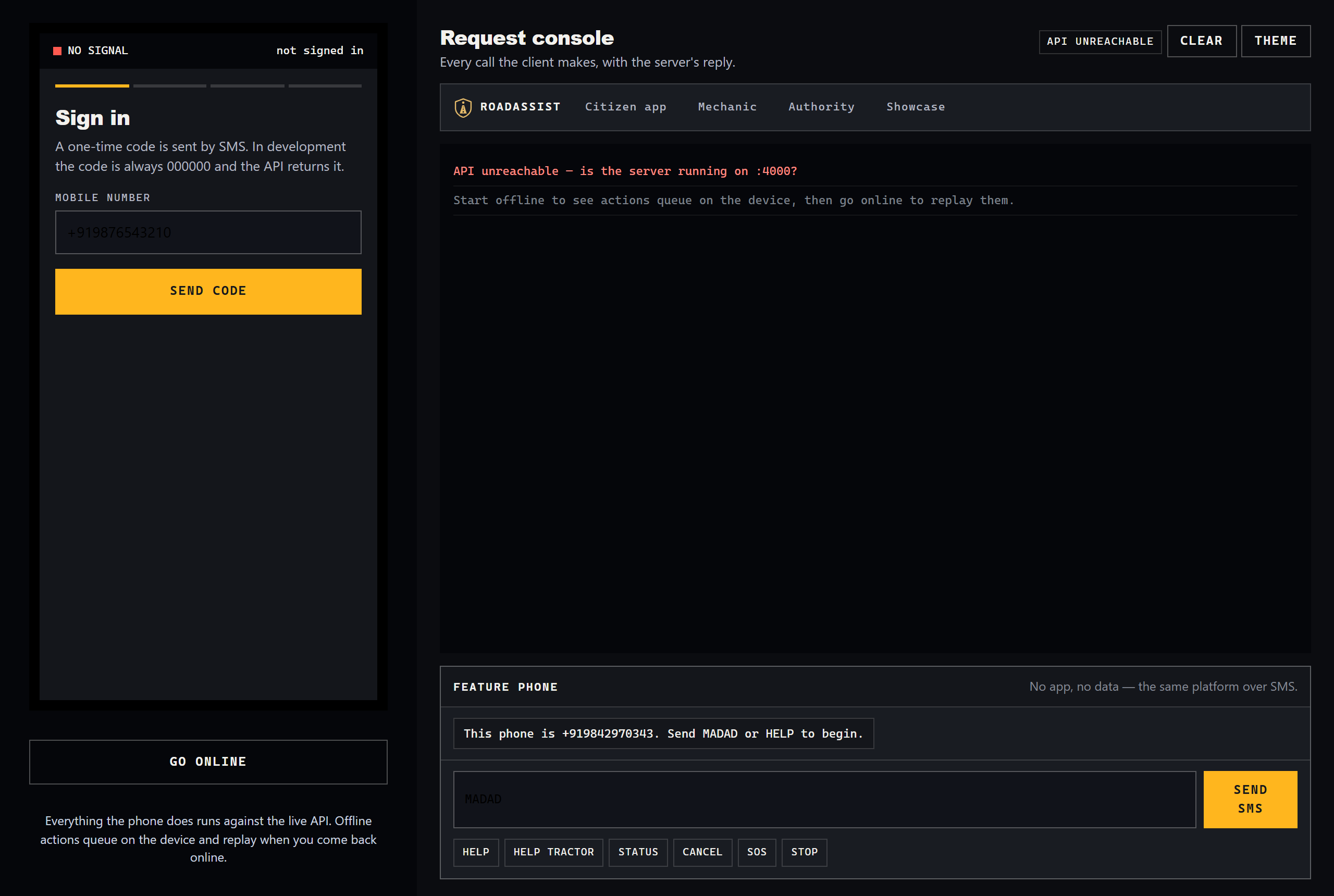Open the Mechanic tab
This screenshot has width=1334, height=896.
727,107
